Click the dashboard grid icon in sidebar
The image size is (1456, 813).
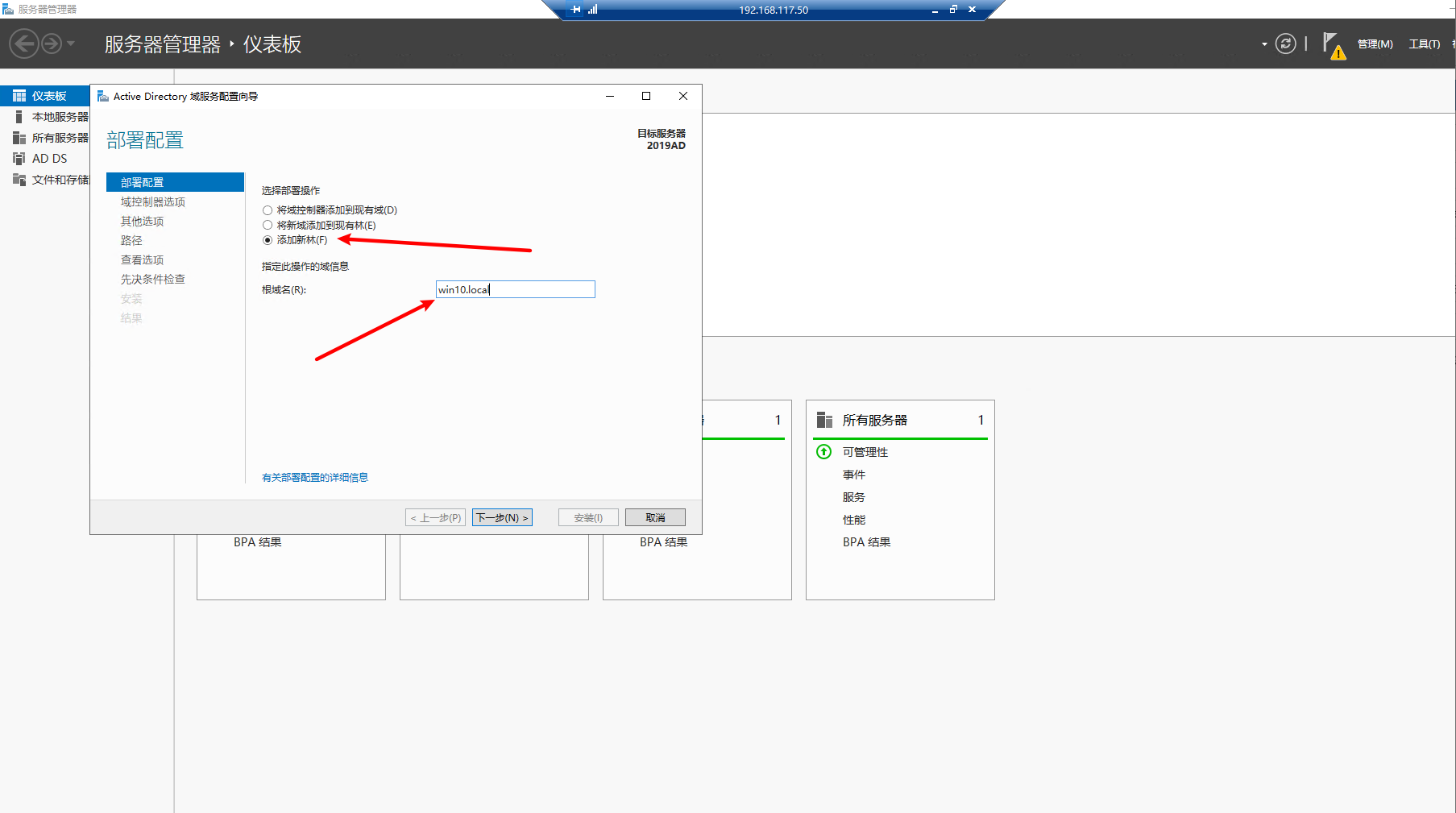pyautogui.click(x=19, y=96)
